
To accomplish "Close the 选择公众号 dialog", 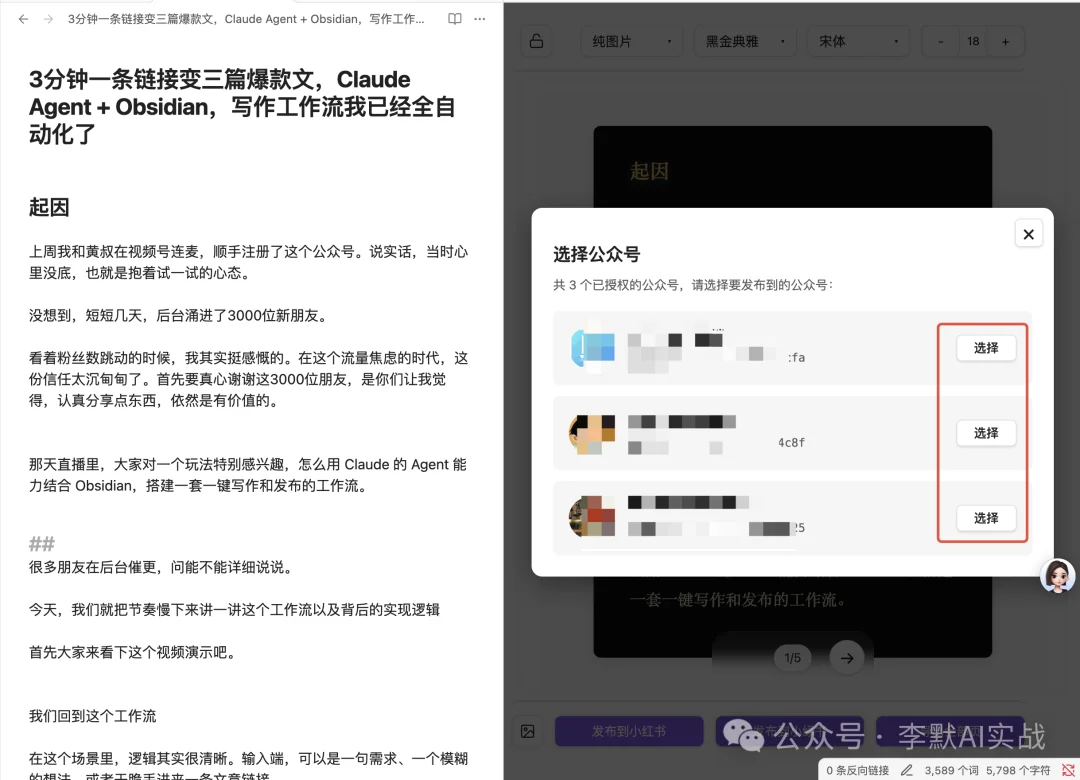I will tap(1028, 233).
